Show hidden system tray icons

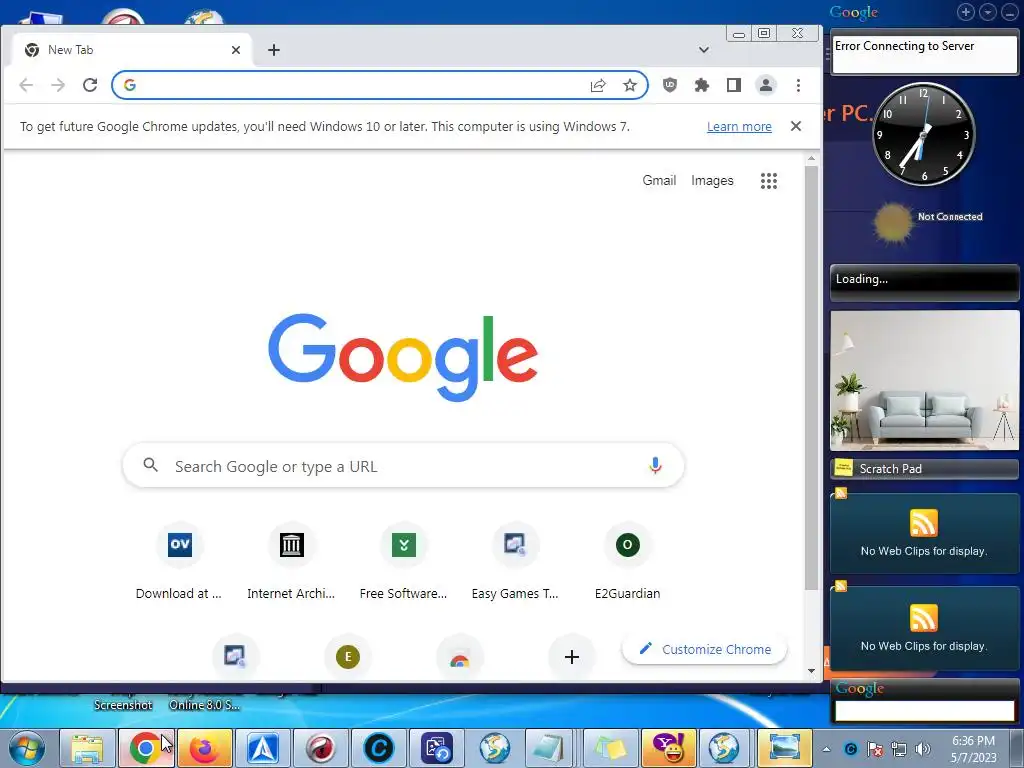tap(827, 749)
